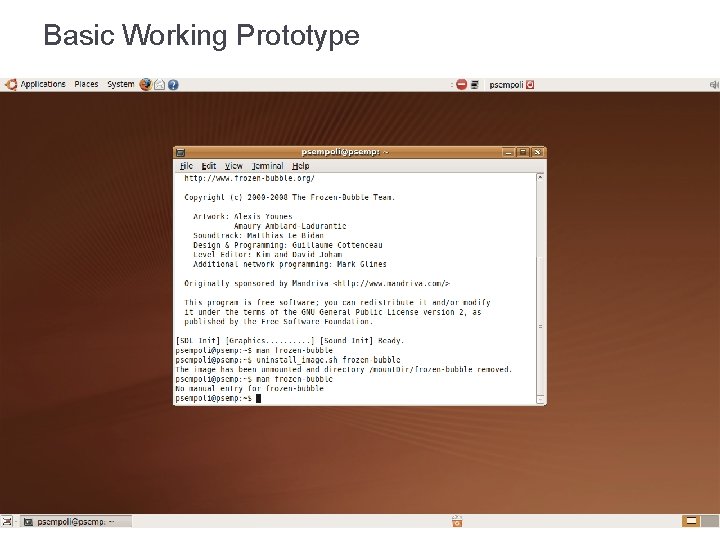Click the terminal title bar text

[x=345, y=152]
